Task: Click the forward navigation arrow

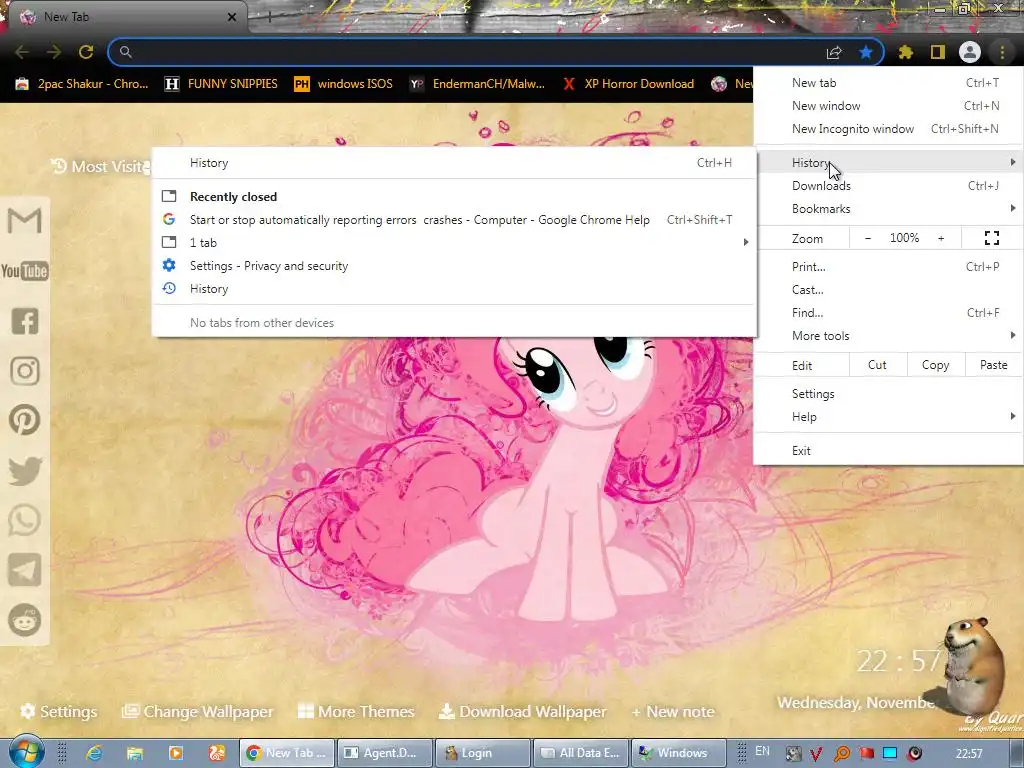Action: (54, 52)
